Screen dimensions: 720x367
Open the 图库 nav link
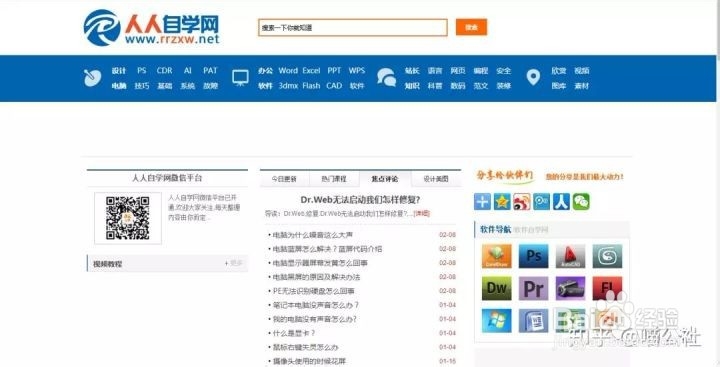559,86
